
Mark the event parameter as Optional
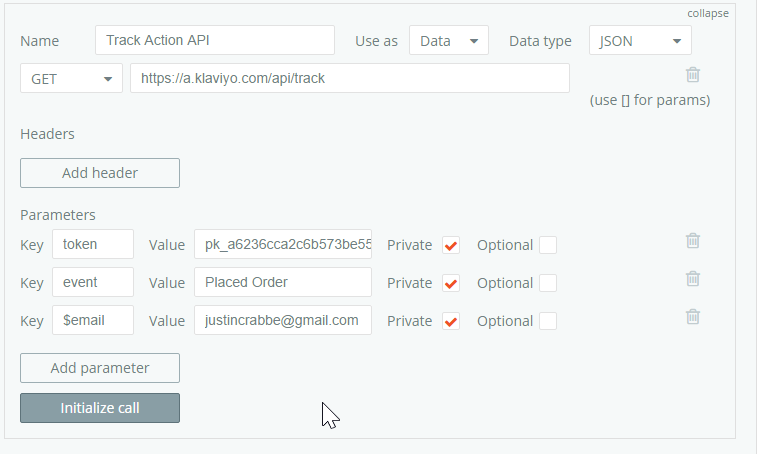coord(548,283)
